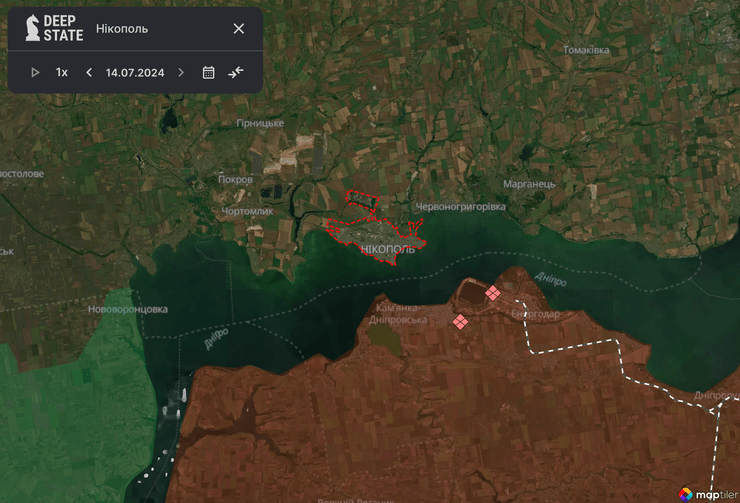Image resolution: width=740 pixels, height=503 pixels.
Task: Start the timeline playback
Action: click(36, 72)
